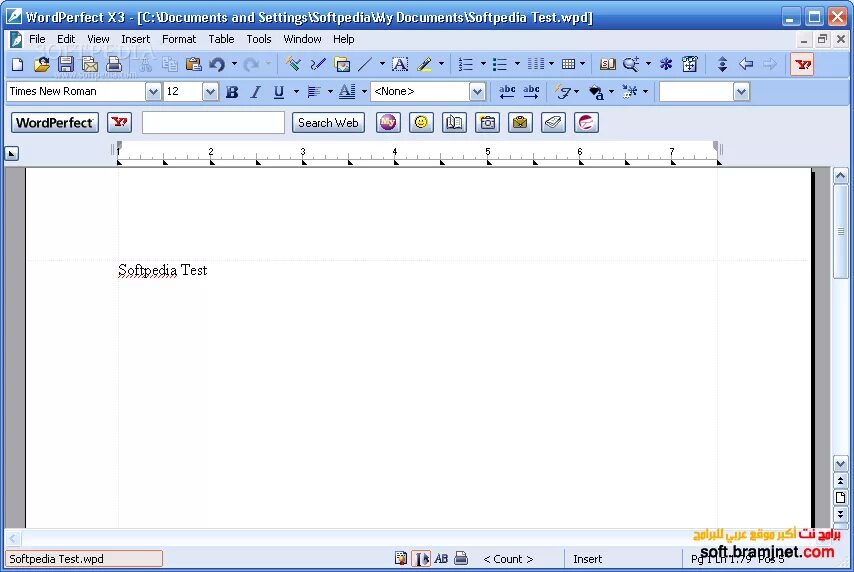Click status bar printer icon

[x=461, y=558]
